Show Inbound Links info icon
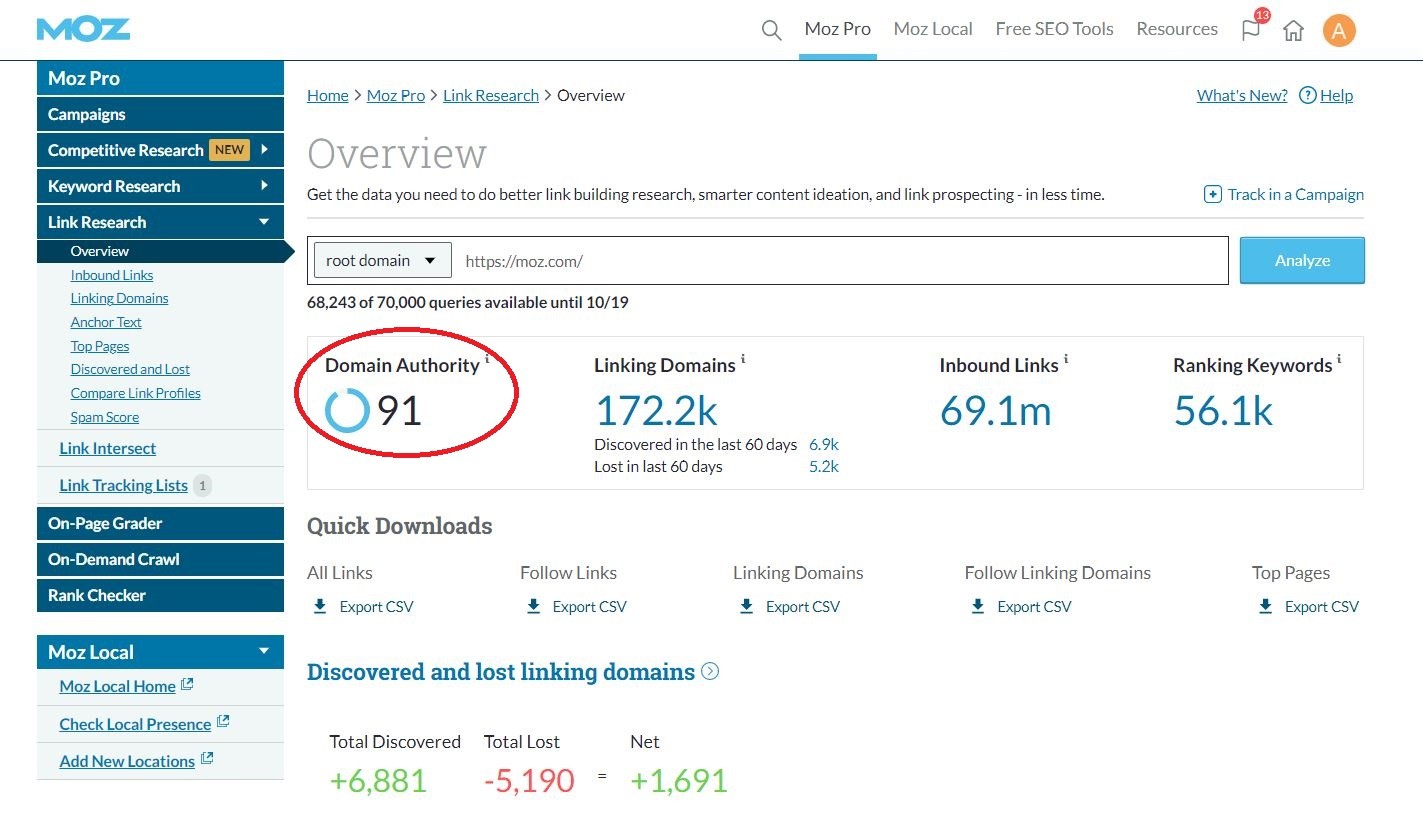1423x820 pixels. click(1066, 358)
